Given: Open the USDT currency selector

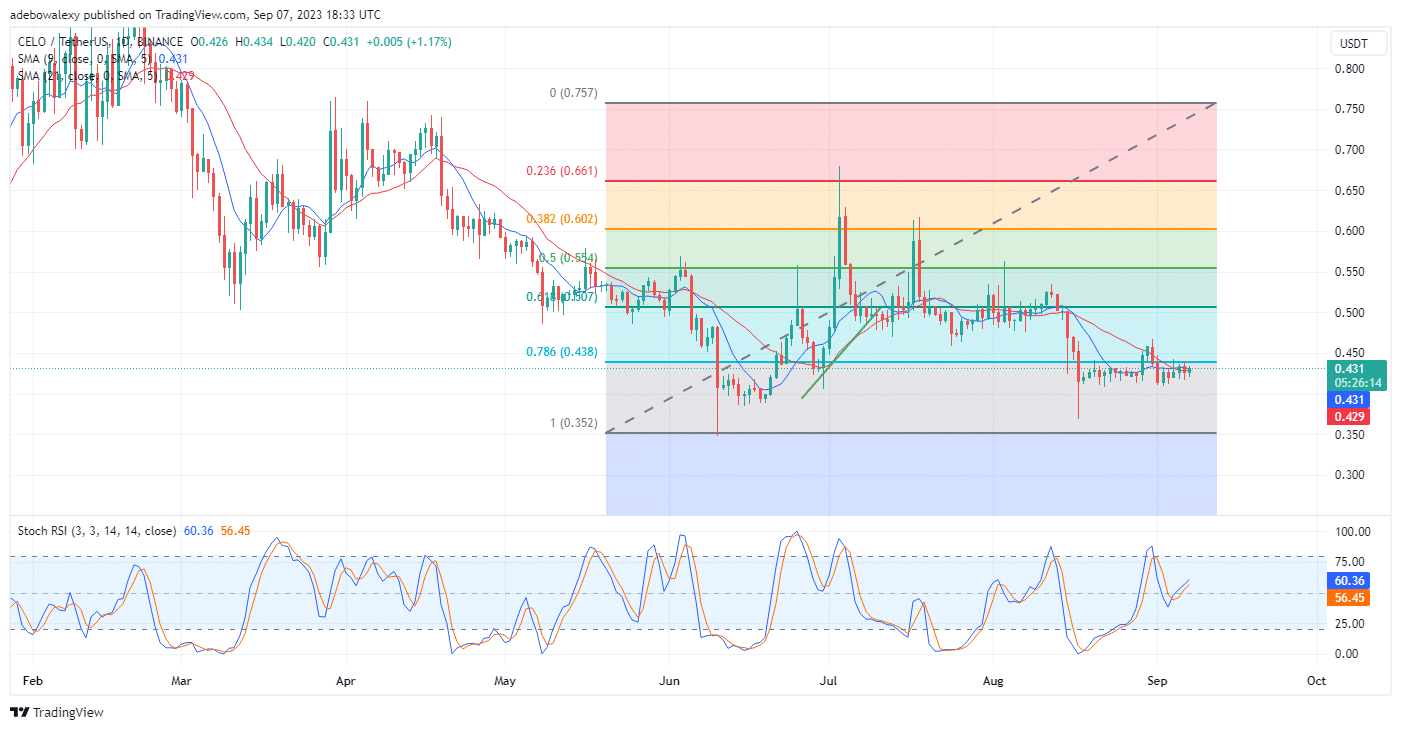Looking at the screenshot, I should pyautogui.click(x=1357, y=44).
